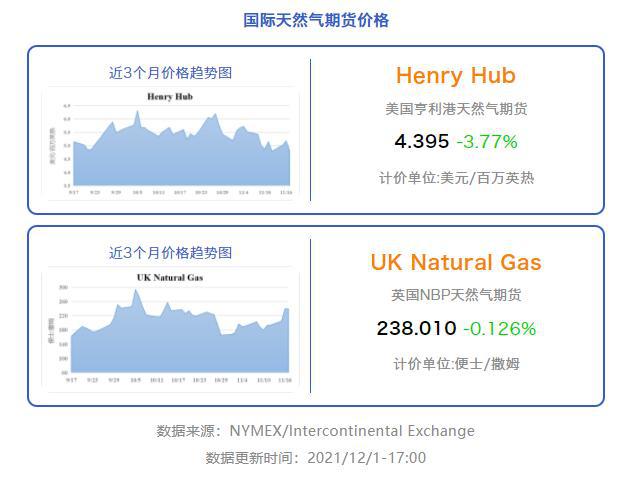
Task: Click the green -0.126% change value
Action: [500, 328]
